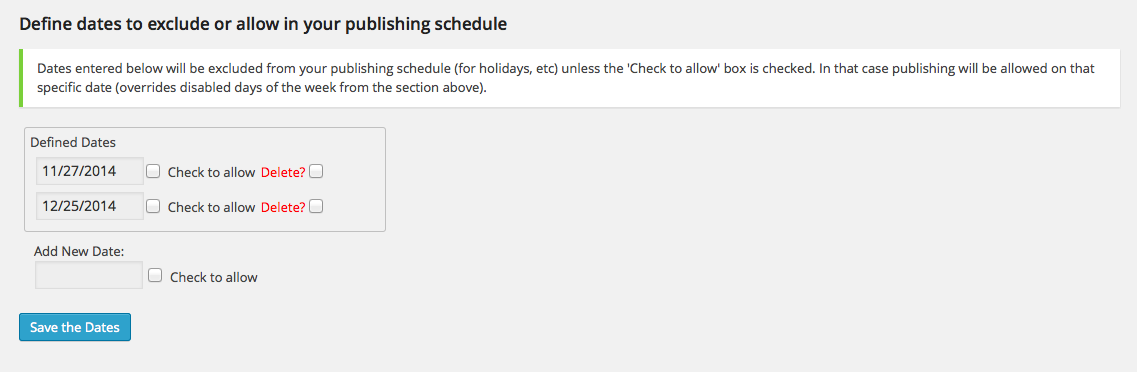Check the allow box for 12/25/2014

pos(153,206)
